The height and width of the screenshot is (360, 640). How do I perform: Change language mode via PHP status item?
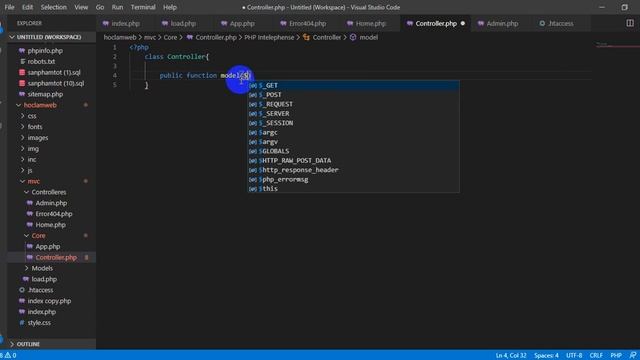tap(616, 356)
